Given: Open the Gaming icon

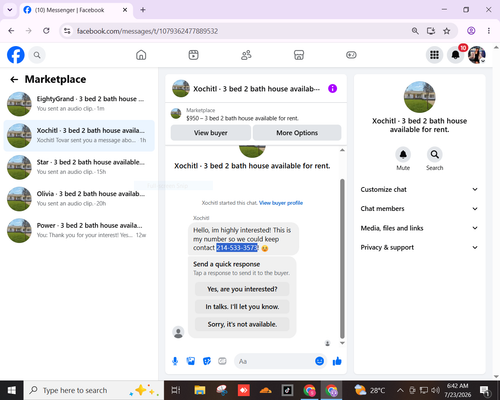Looking at the screenshot, I should [x=351, y=55].
